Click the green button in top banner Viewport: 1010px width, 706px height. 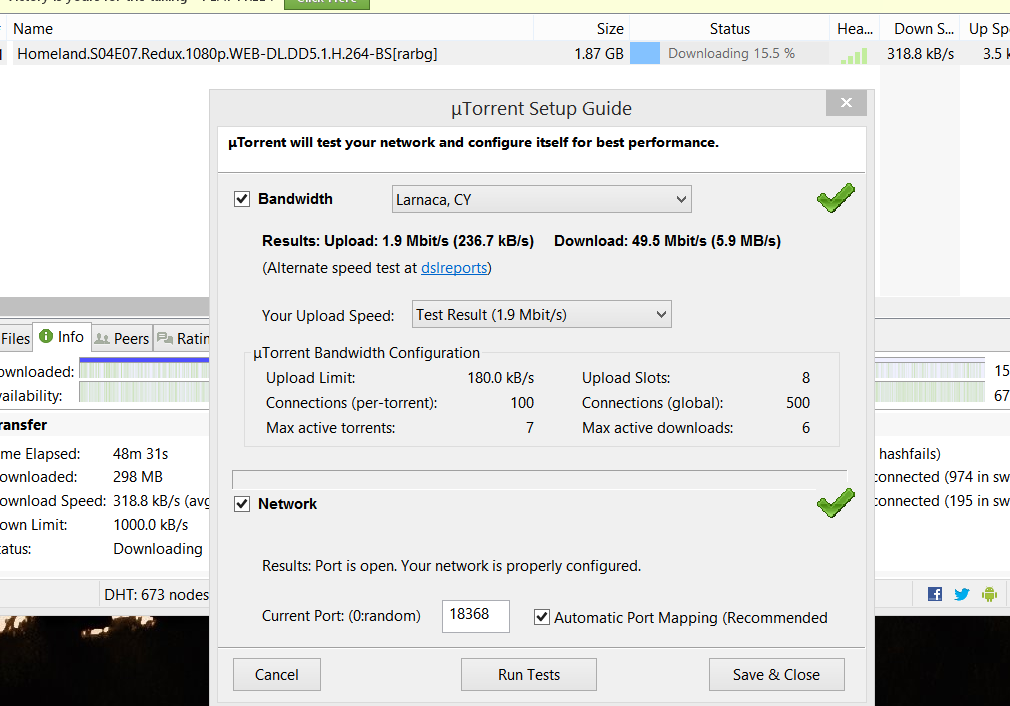(x=327, y=3)
